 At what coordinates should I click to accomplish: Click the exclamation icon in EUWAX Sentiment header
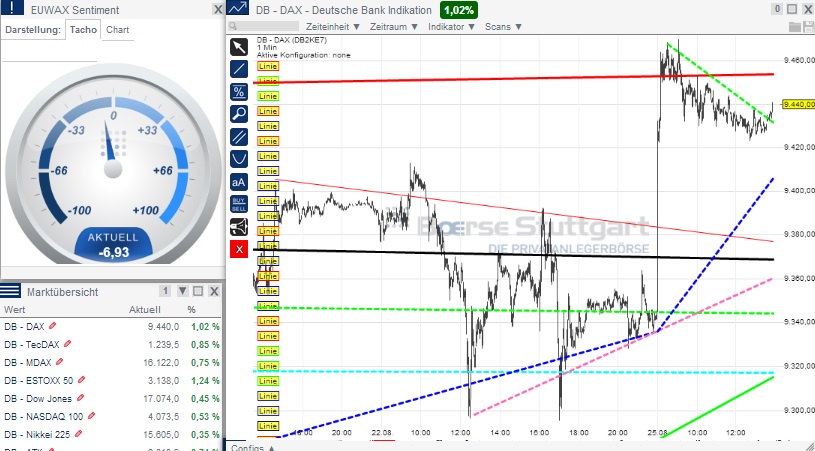point(12,8)
